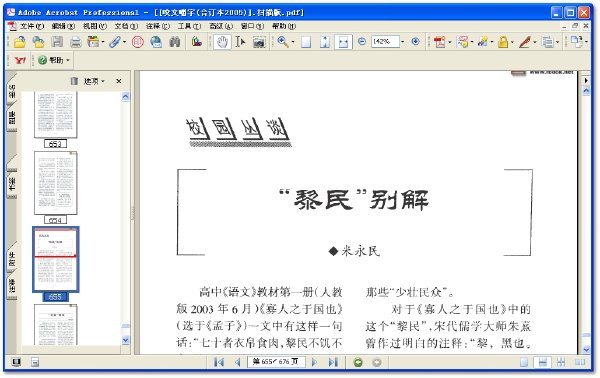Open the zoom percentage dropdown arrow
The image size is (600, 378).
[x=403, y=41]
